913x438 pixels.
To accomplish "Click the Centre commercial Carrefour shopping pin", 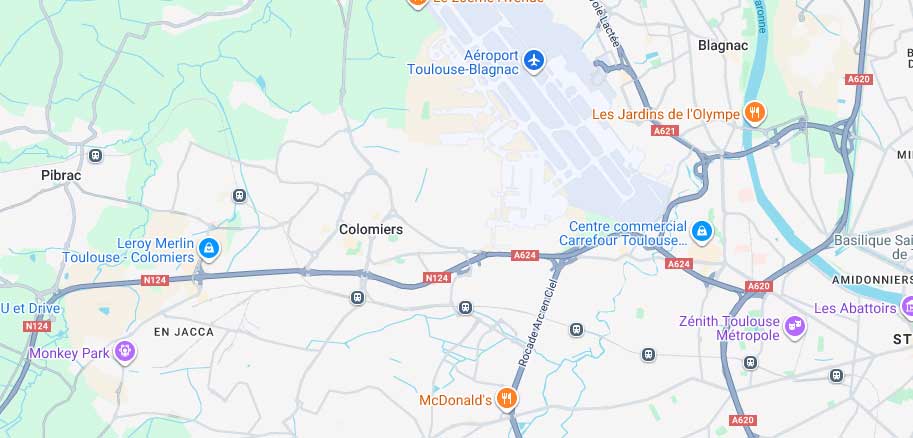I will [702, 231].
